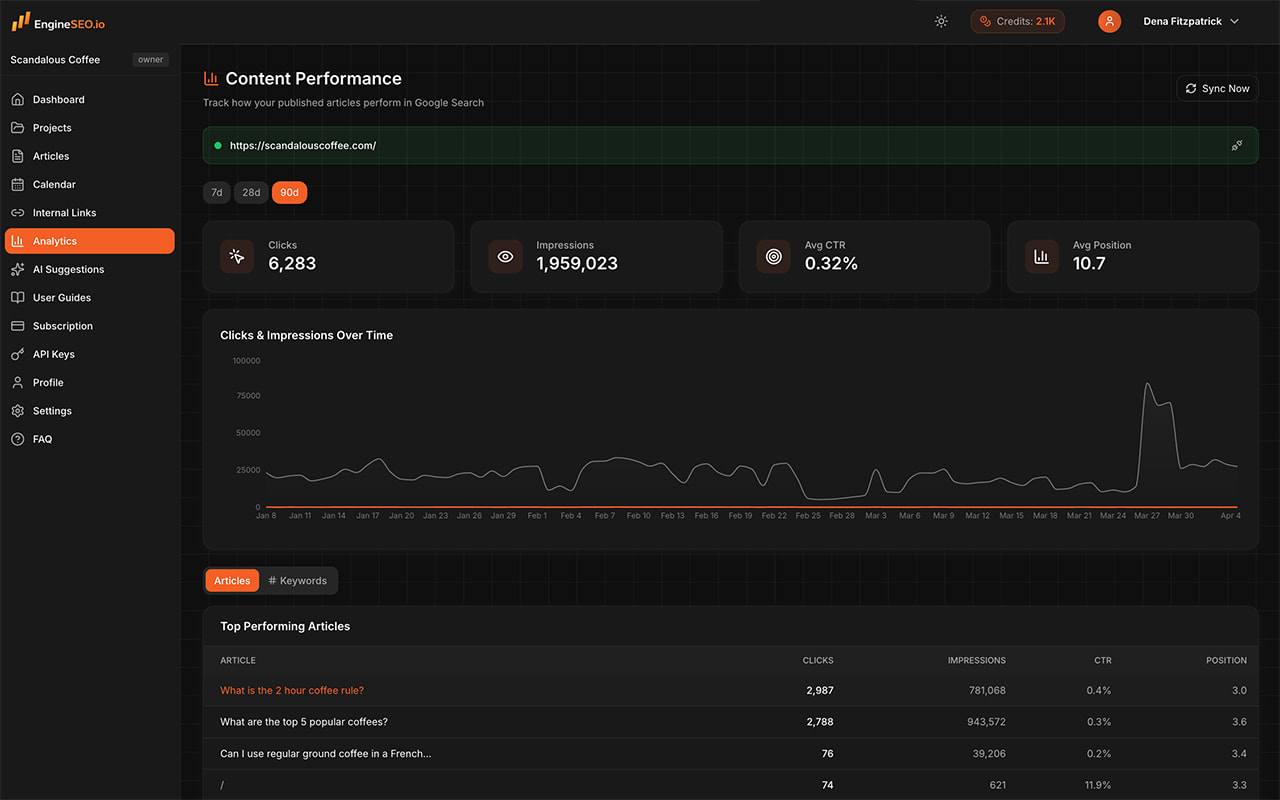Open the Internal Links chain icon

pos(17,213)
